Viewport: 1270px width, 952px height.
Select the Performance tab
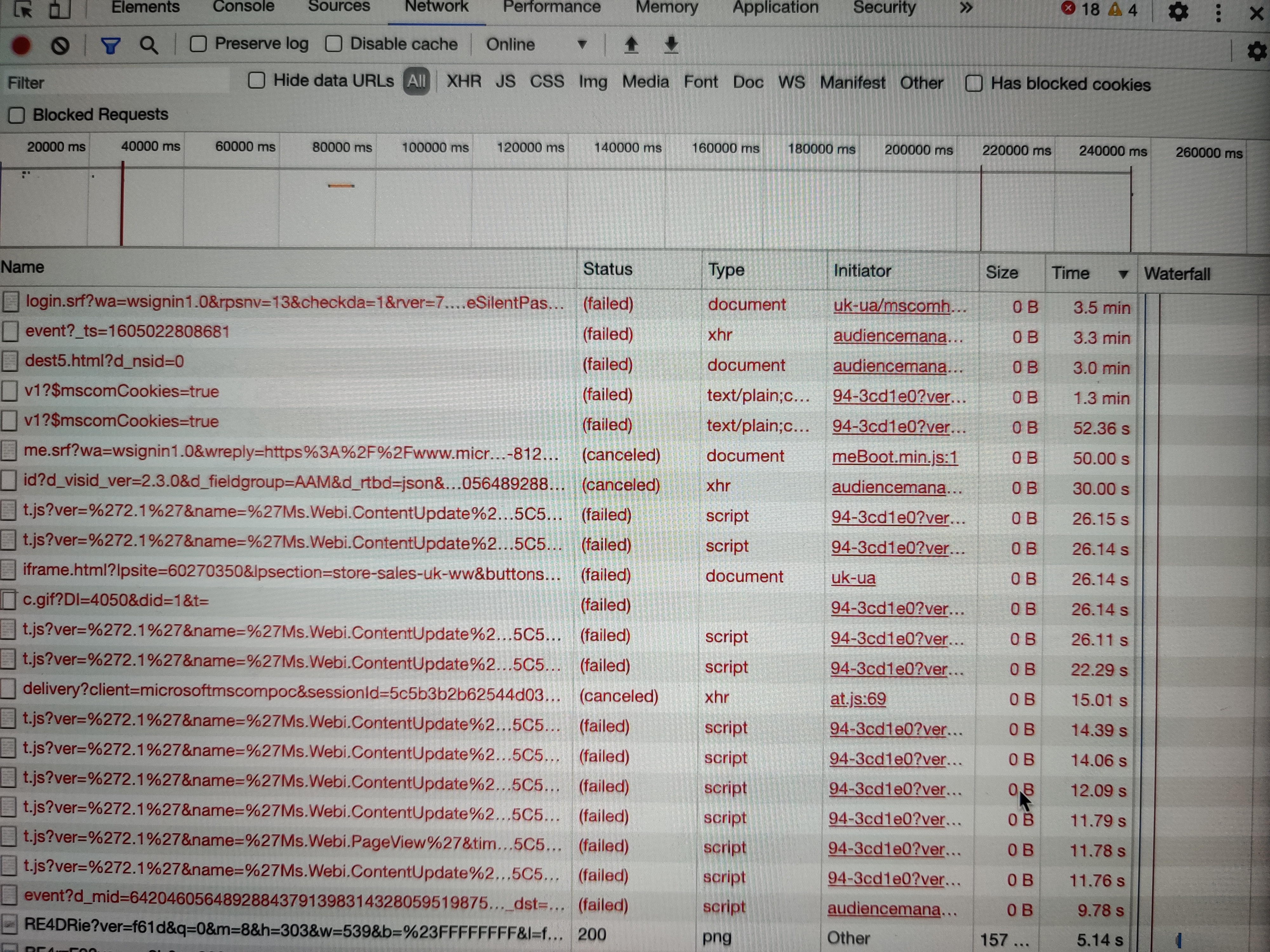click(x=552, y=7)
